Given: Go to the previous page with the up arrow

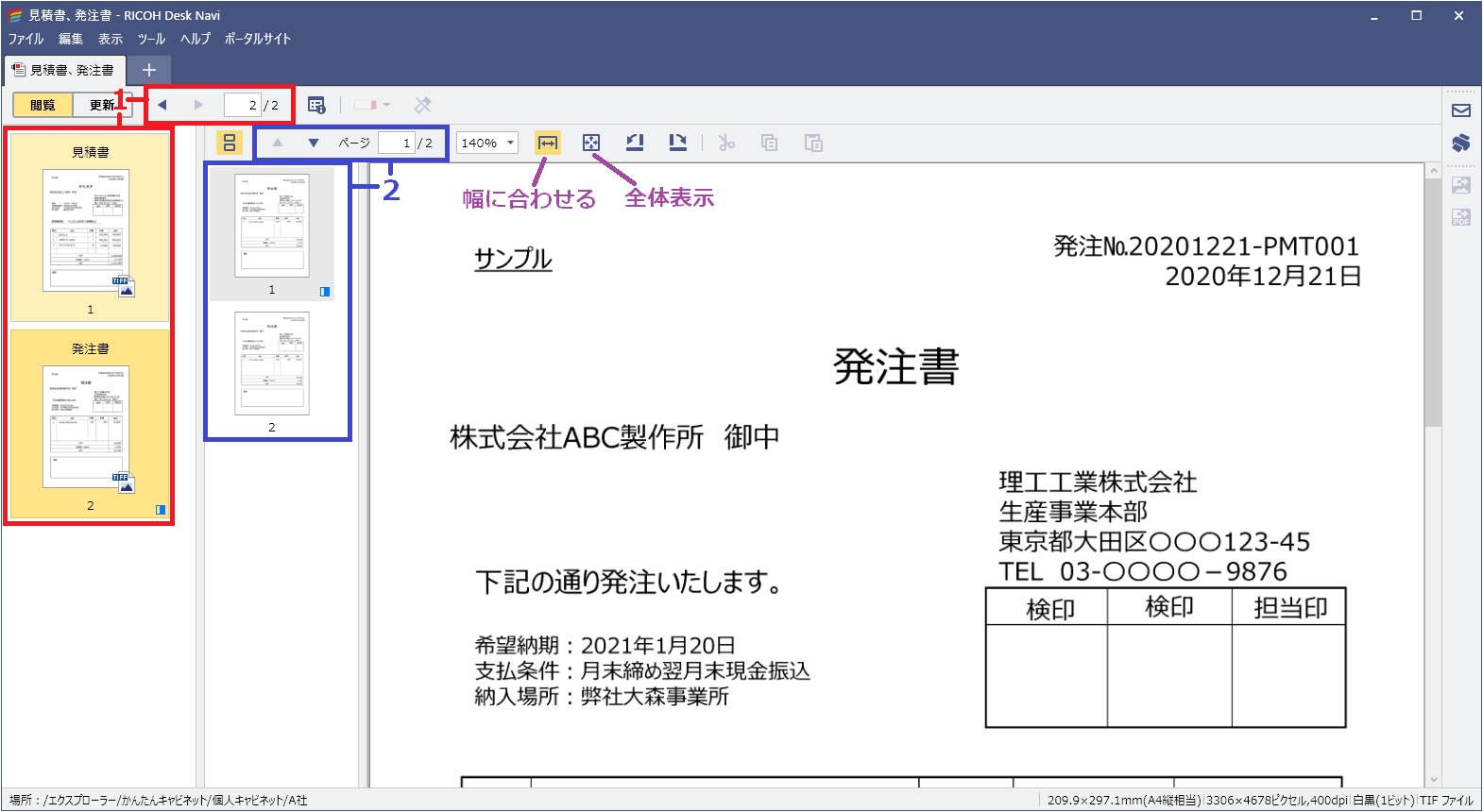Looking at the screenshot, I should (x=277, y=143).
